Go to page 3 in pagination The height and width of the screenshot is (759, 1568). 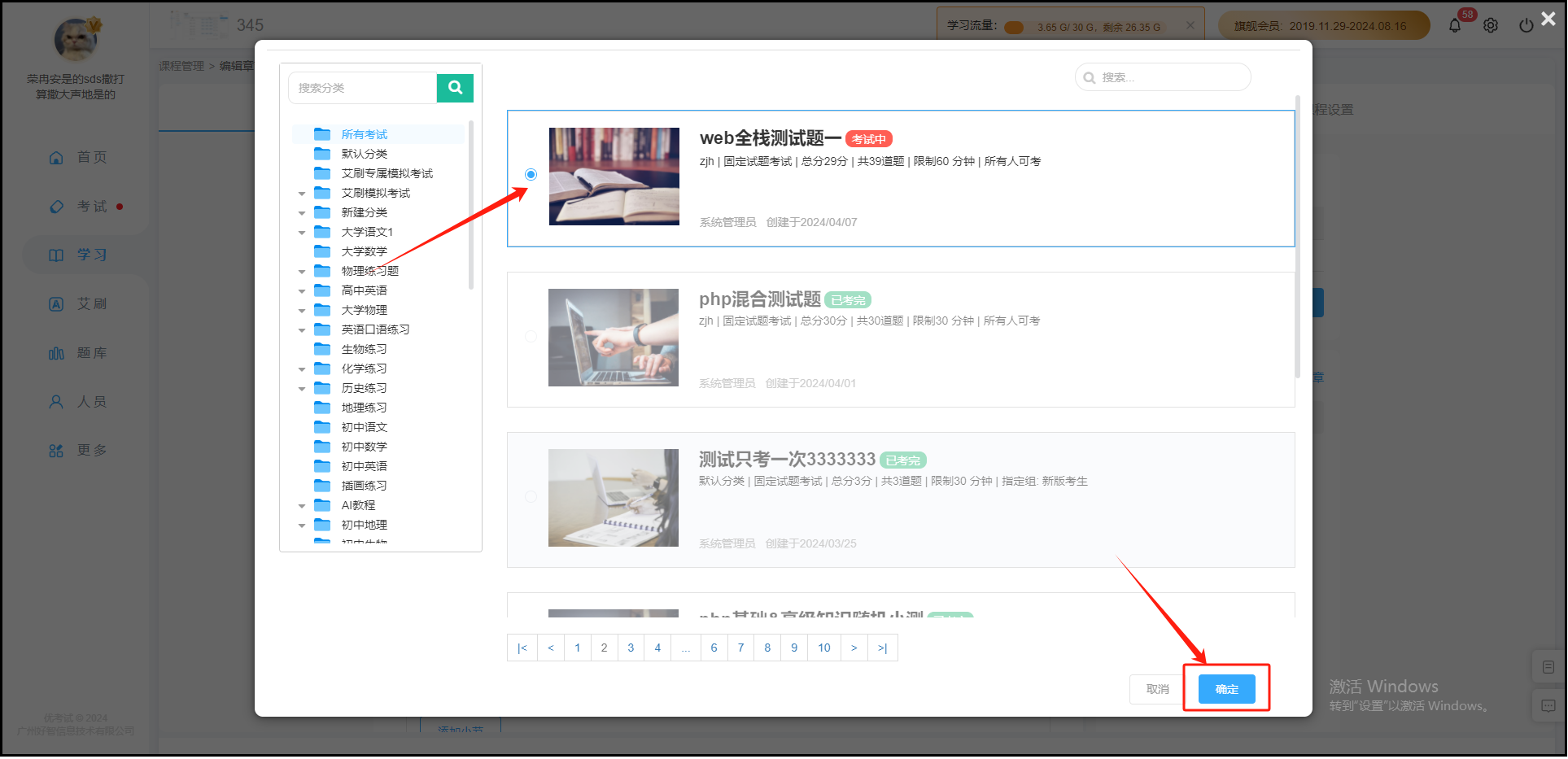tap(631, 648)
